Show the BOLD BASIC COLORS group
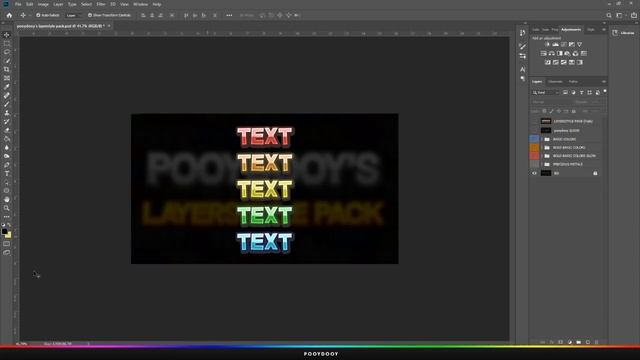The height and width of the screenshot is (360, 640). 534,147
